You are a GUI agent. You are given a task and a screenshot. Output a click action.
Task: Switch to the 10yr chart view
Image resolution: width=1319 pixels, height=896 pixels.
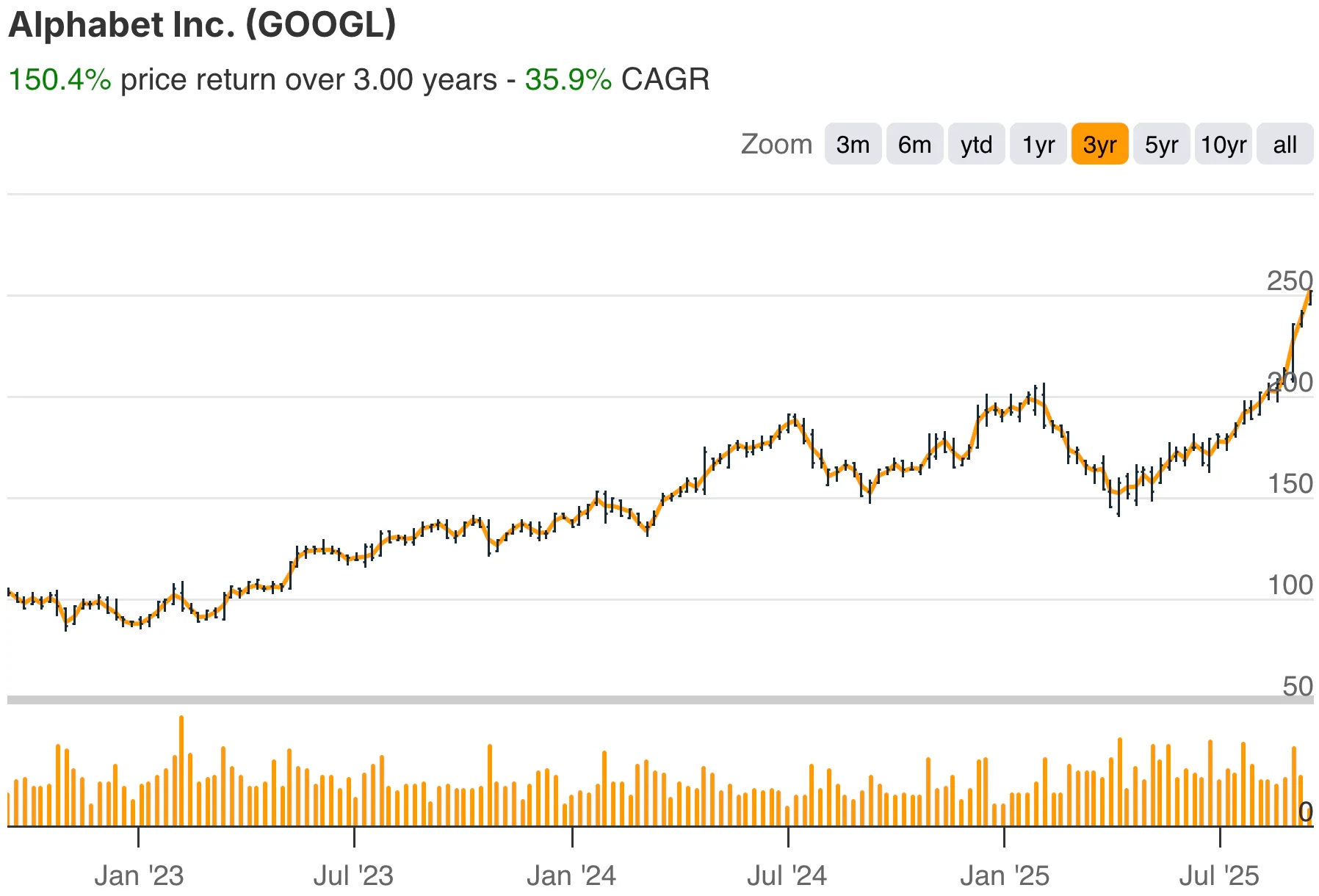[x=1224, y=145]
